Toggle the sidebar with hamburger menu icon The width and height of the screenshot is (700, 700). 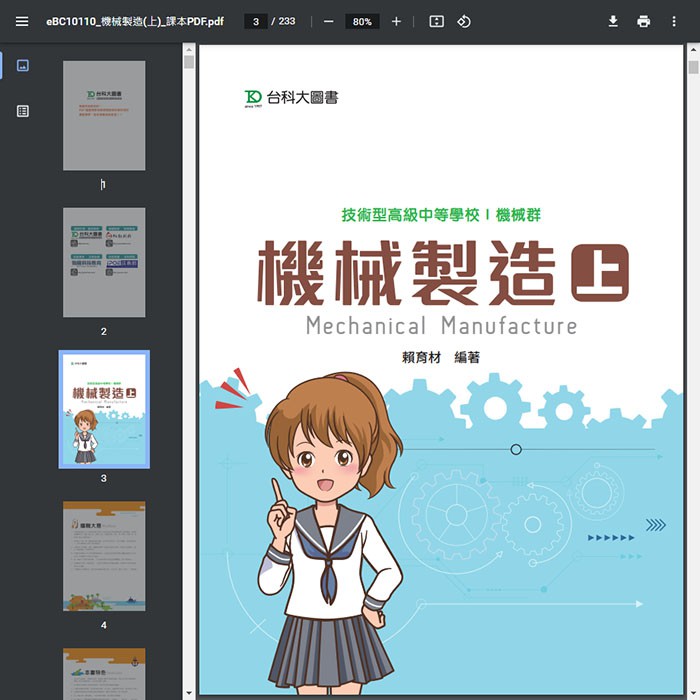point(22,21)
